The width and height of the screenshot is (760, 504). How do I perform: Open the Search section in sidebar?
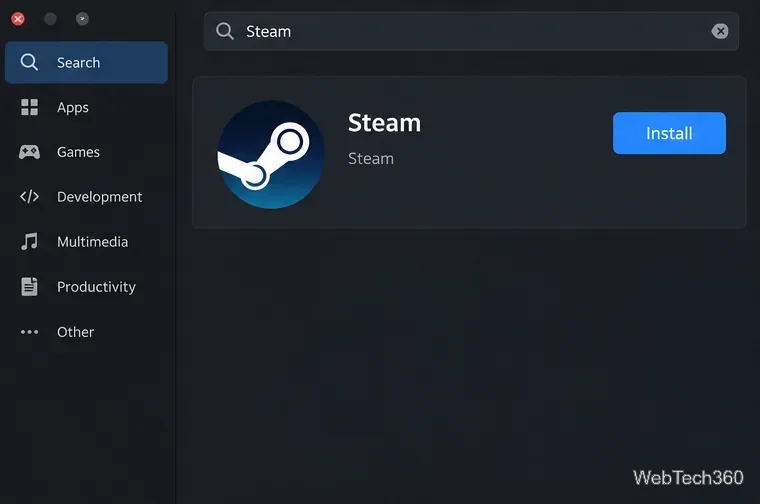[x=86, y=63]
